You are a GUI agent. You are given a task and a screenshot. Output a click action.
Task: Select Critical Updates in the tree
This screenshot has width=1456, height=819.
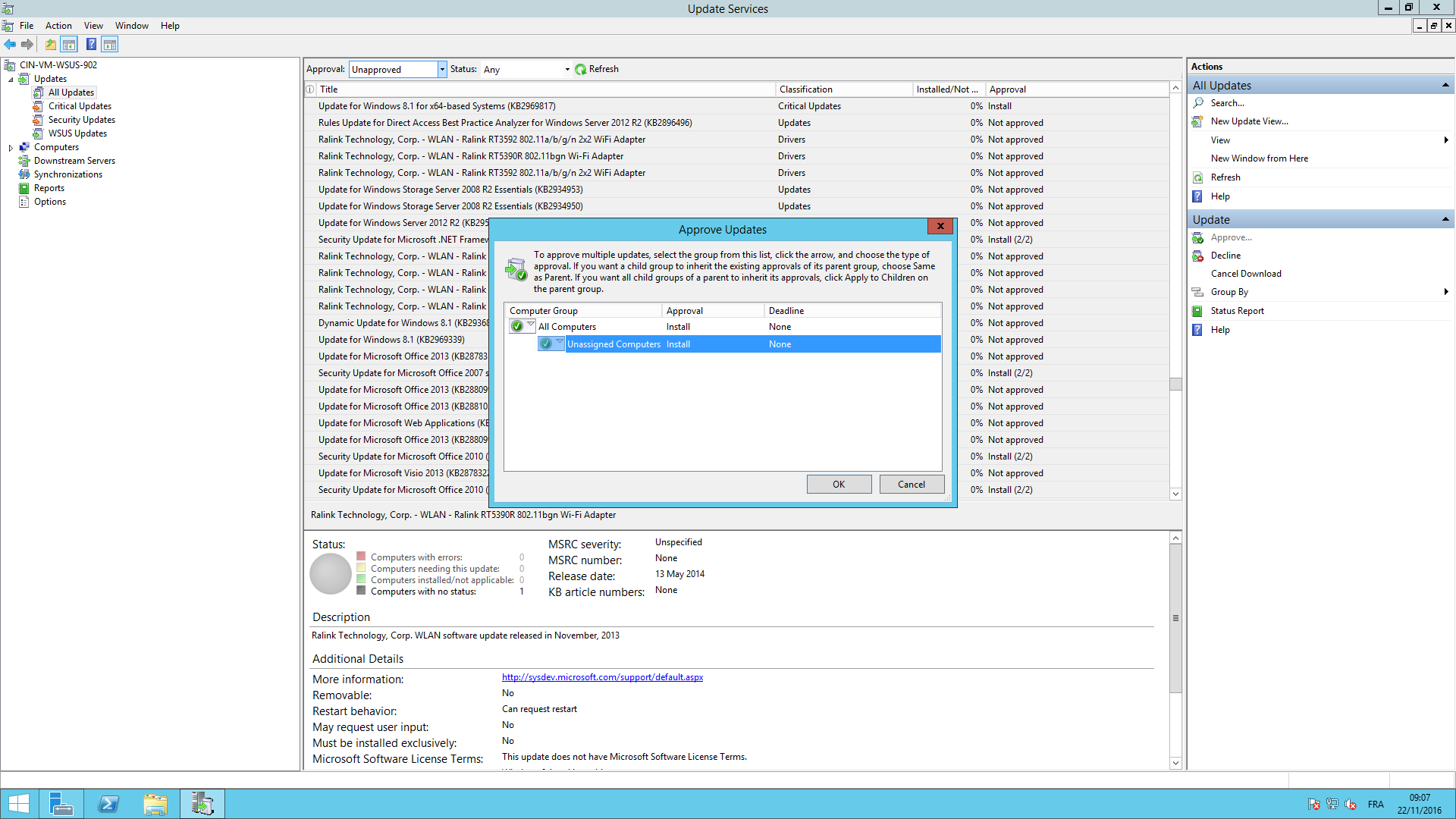(x=80, y=106)
